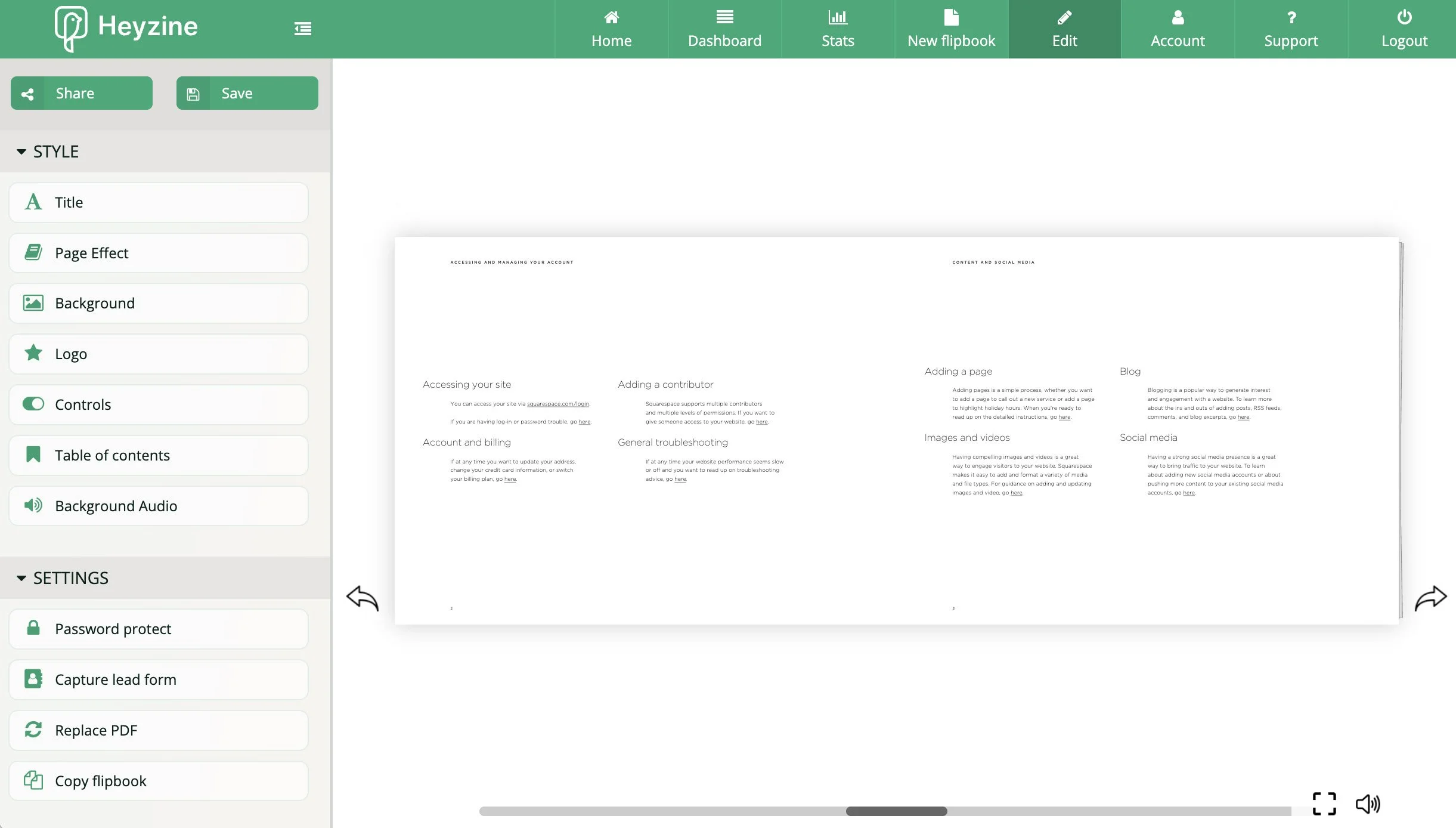The image size is (1456, 828).
Task: Open Background Audio settings
Action: pyautogui.click(x=158, y=505)
